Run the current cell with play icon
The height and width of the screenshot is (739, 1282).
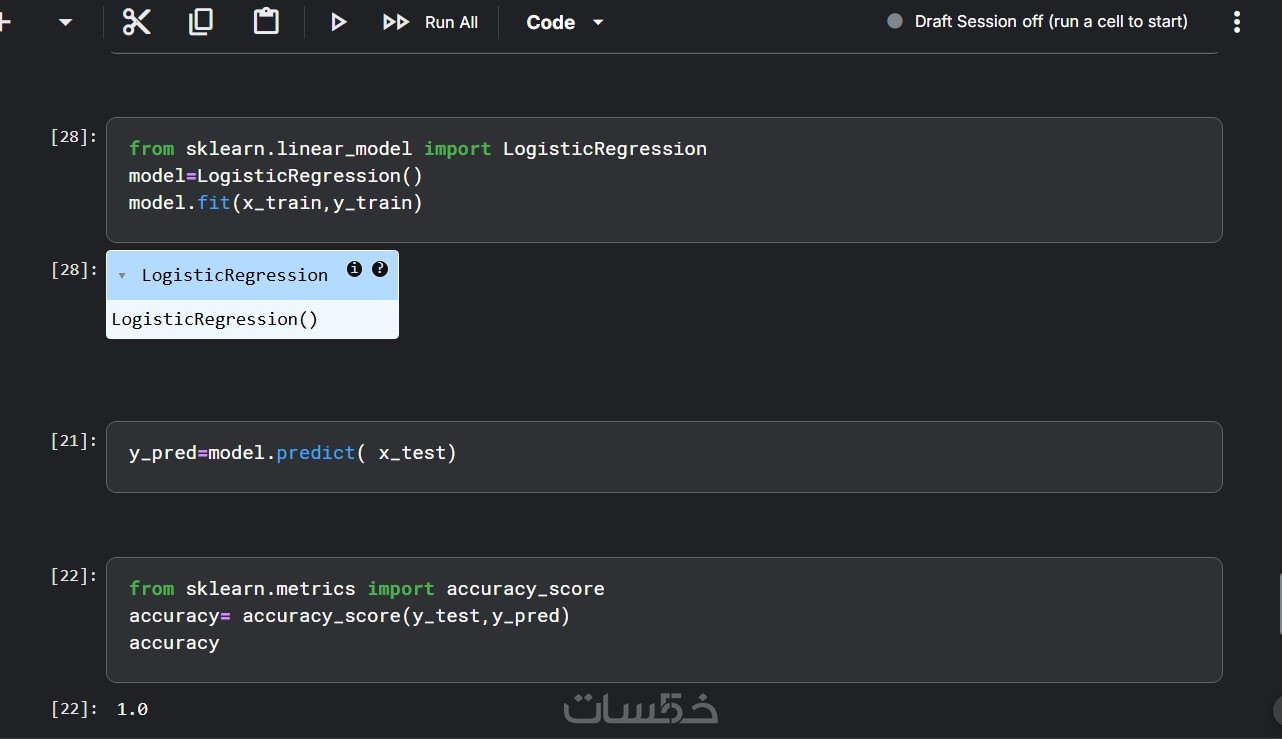(x=338, y=22)
